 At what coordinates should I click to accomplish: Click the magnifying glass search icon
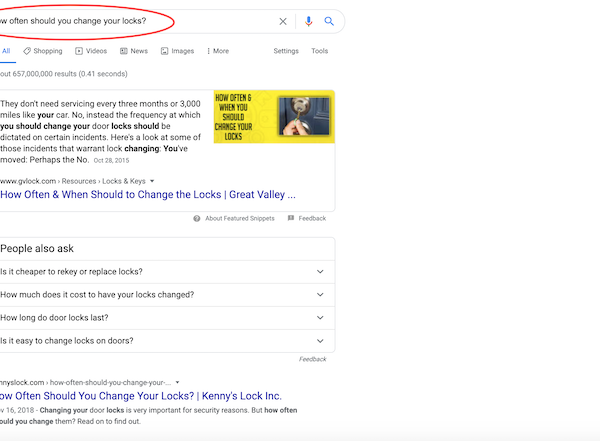[x=328, y=21]
